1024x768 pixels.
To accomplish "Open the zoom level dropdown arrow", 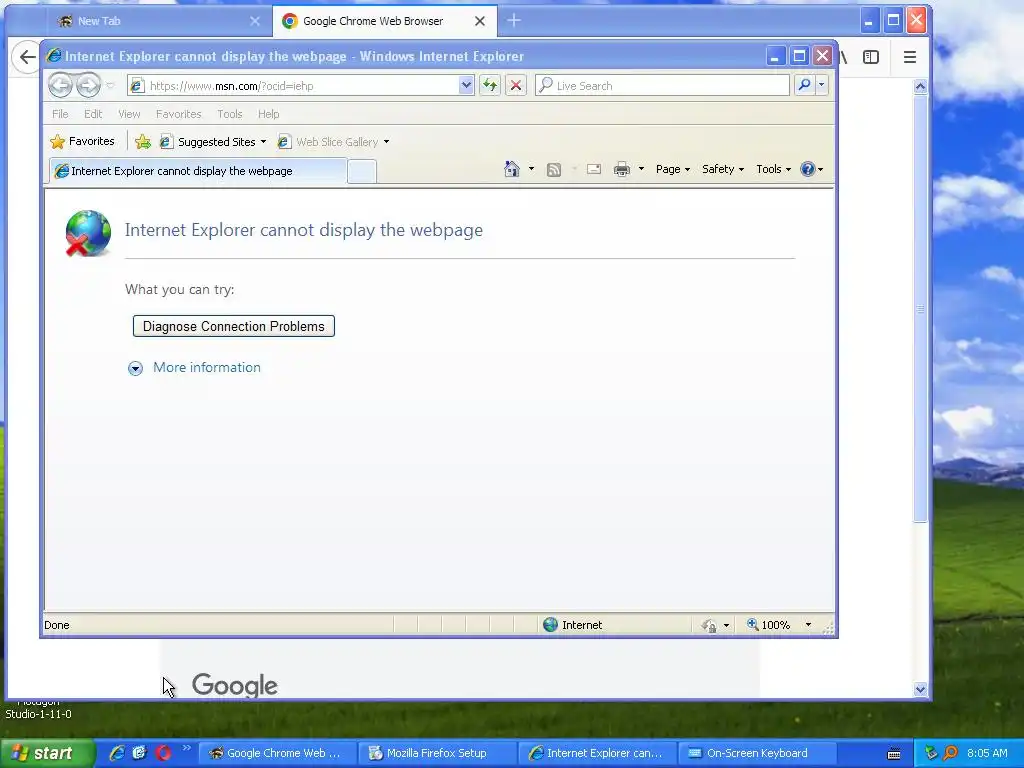I will pyautogui.click(x=808, y=625).
